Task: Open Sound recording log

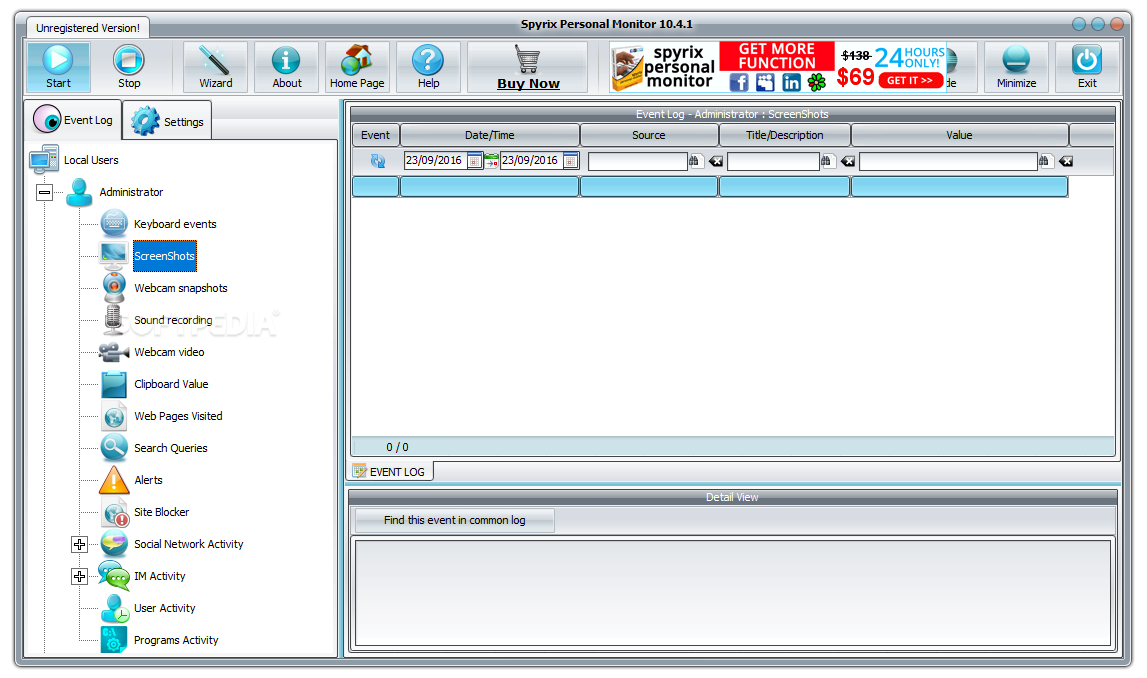Action: point(173,320)
